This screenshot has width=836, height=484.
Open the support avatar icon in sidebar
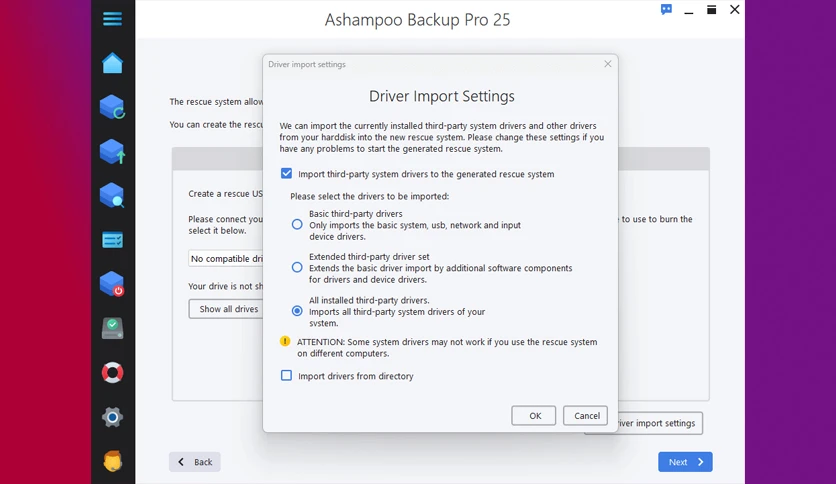point(112,461)
